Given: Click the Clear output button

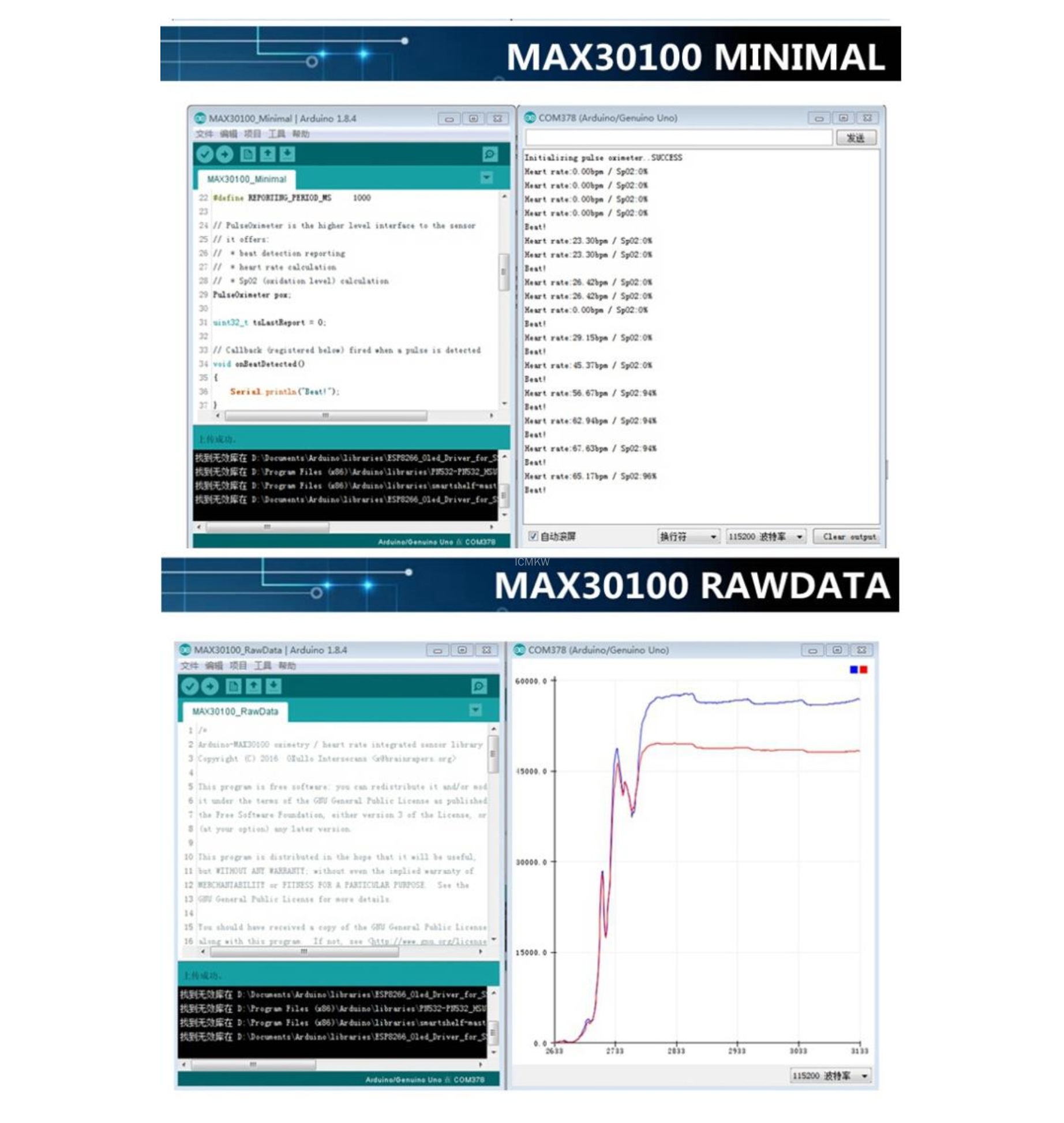Looking at the screenshot, I should pos(848,537).
